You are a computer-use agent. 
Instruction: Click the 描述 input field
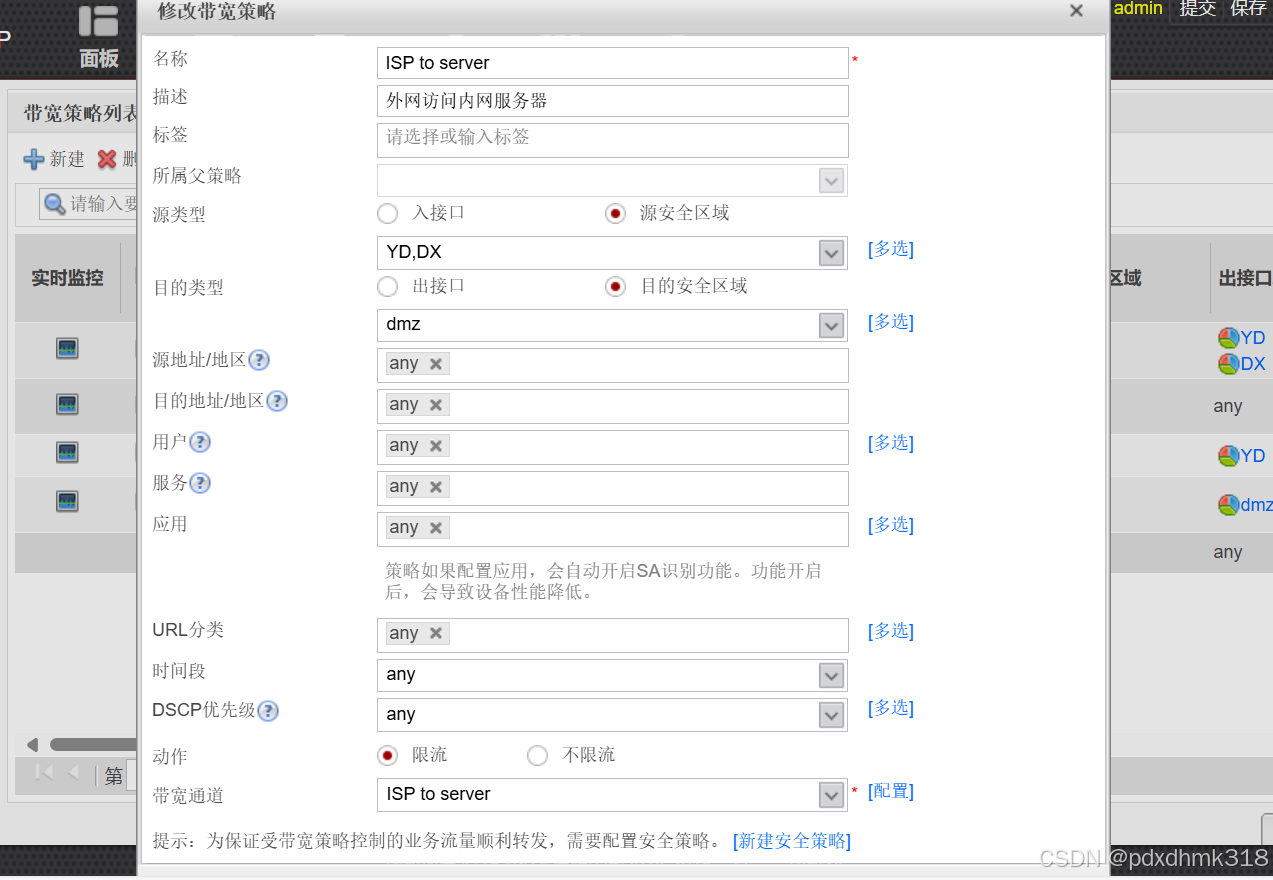tap(613, 101)
